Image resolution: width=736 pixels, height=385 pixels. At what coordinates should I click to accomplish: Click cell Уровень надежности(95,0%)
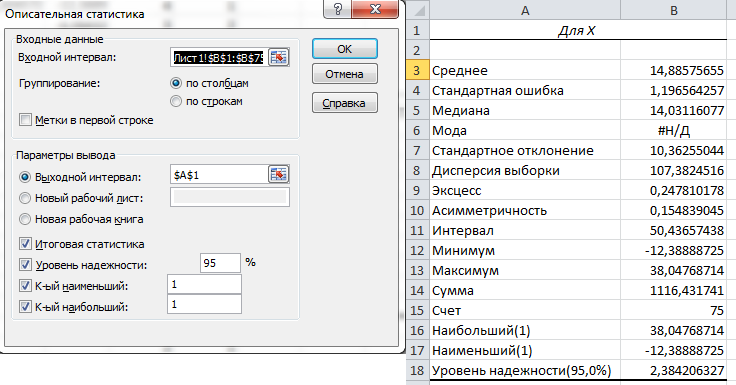(x=525, y=370)
